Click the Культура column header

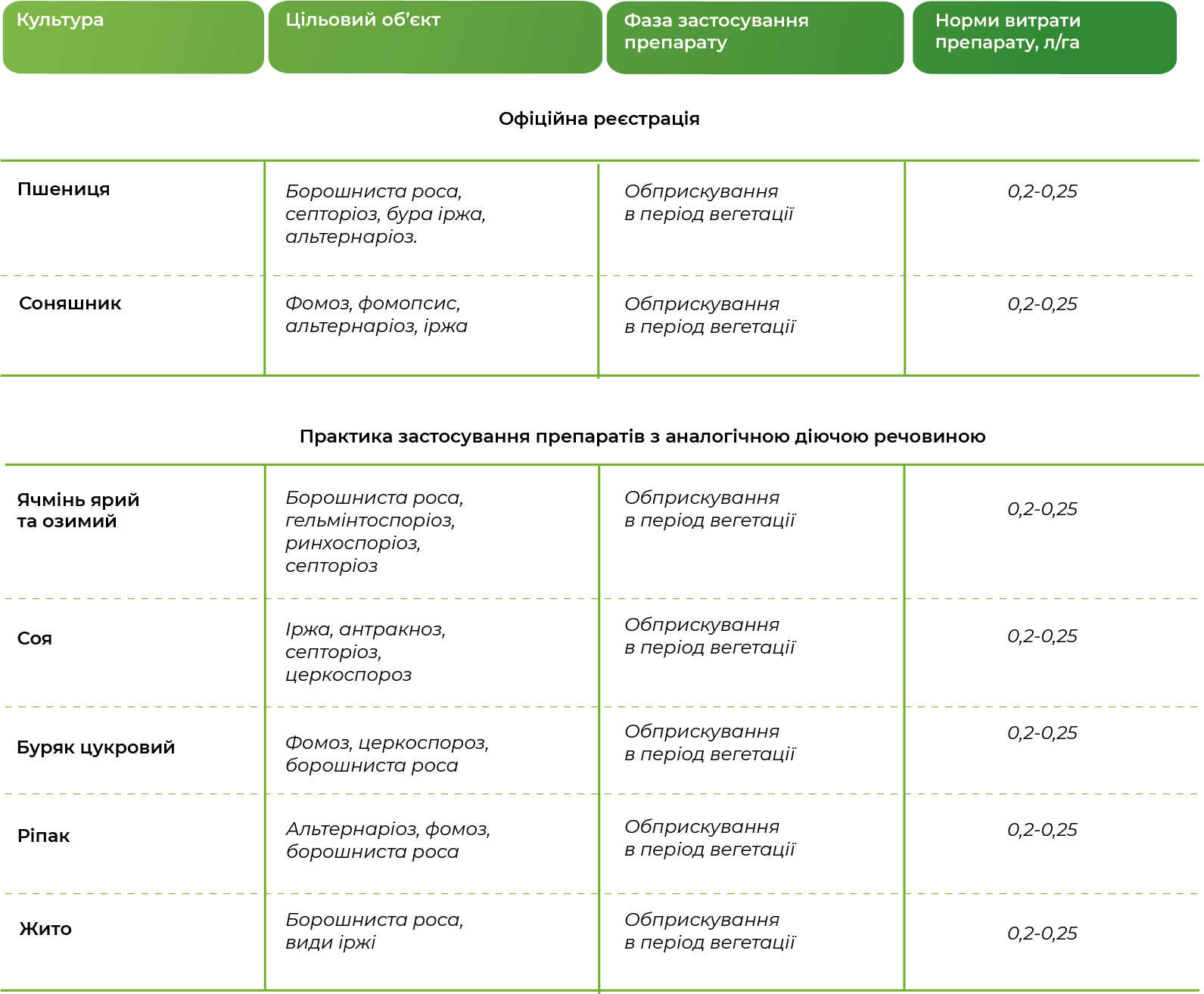[x=133, y=37]
